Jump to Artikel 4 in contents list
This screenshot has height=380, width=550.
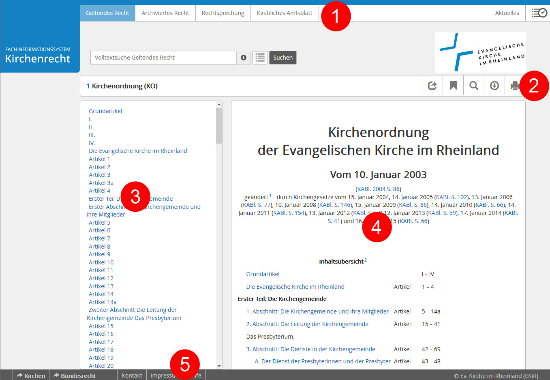[99, 191]
